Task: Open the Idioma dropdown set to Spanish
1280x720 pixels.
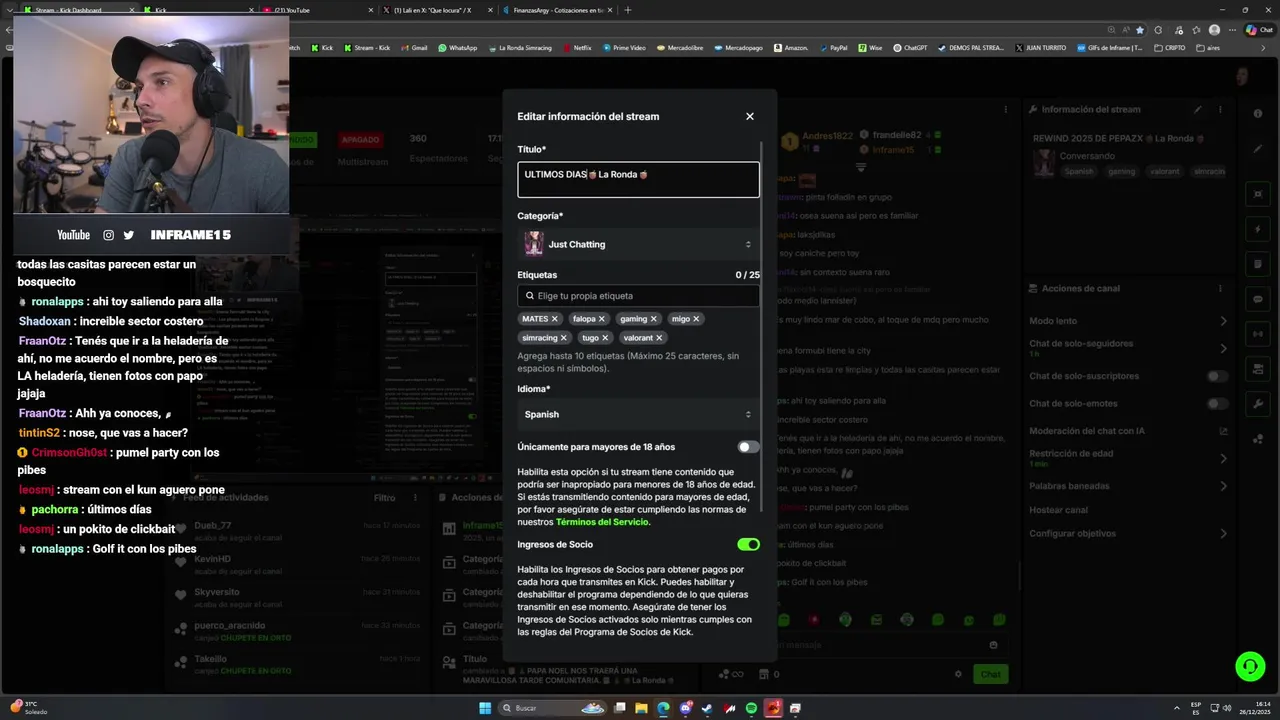Action: point(638,414)
